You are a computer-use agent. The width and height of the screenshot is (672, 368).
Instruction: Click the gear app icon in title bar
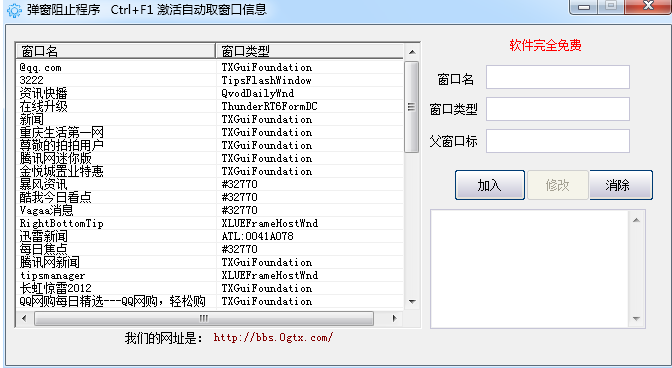click(14, 10)
